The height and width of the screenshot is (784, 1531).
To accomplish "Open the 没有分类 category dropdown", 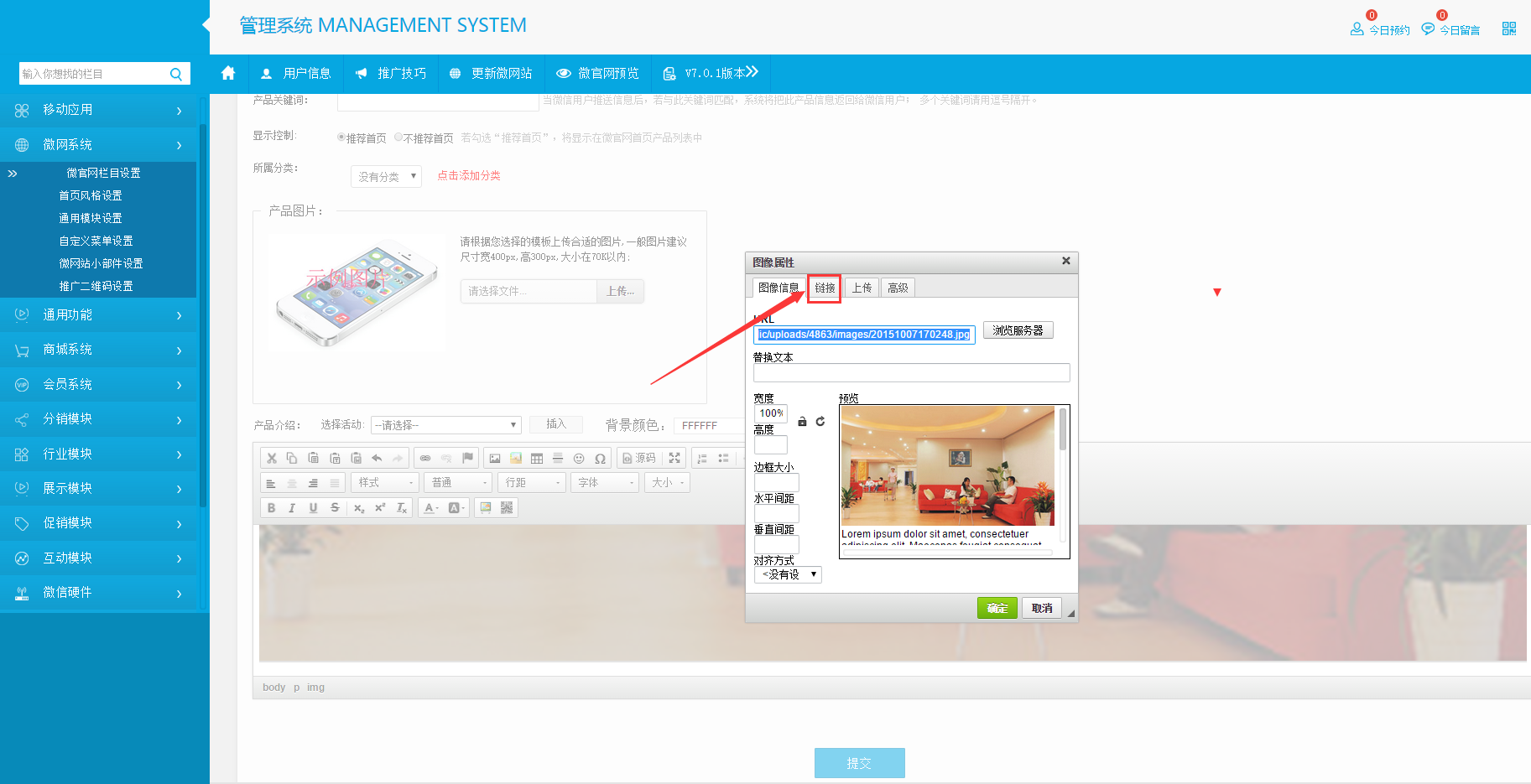I will (386, 177).
